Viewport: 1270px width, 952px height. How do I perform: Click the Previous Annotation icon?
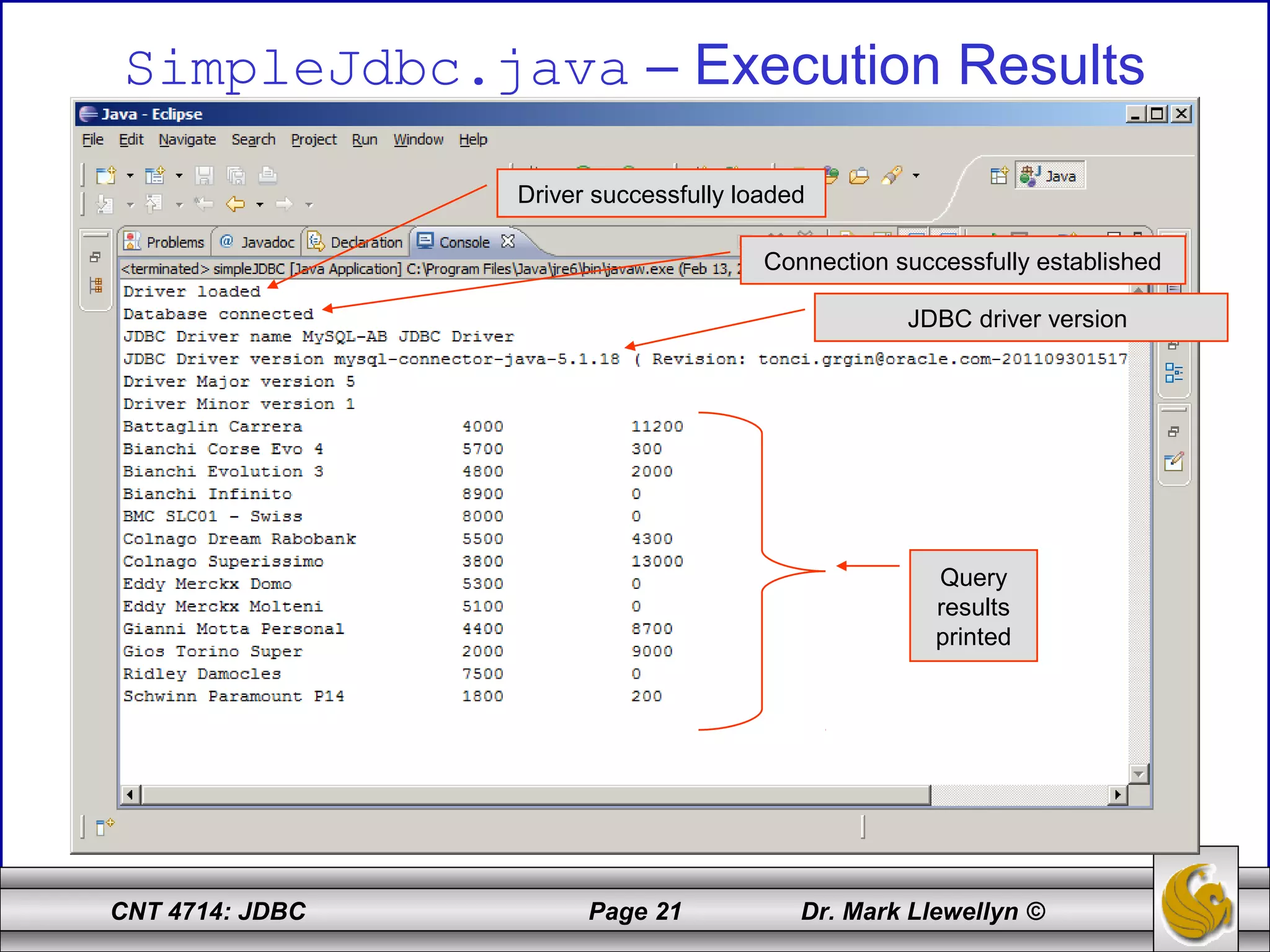154,204
